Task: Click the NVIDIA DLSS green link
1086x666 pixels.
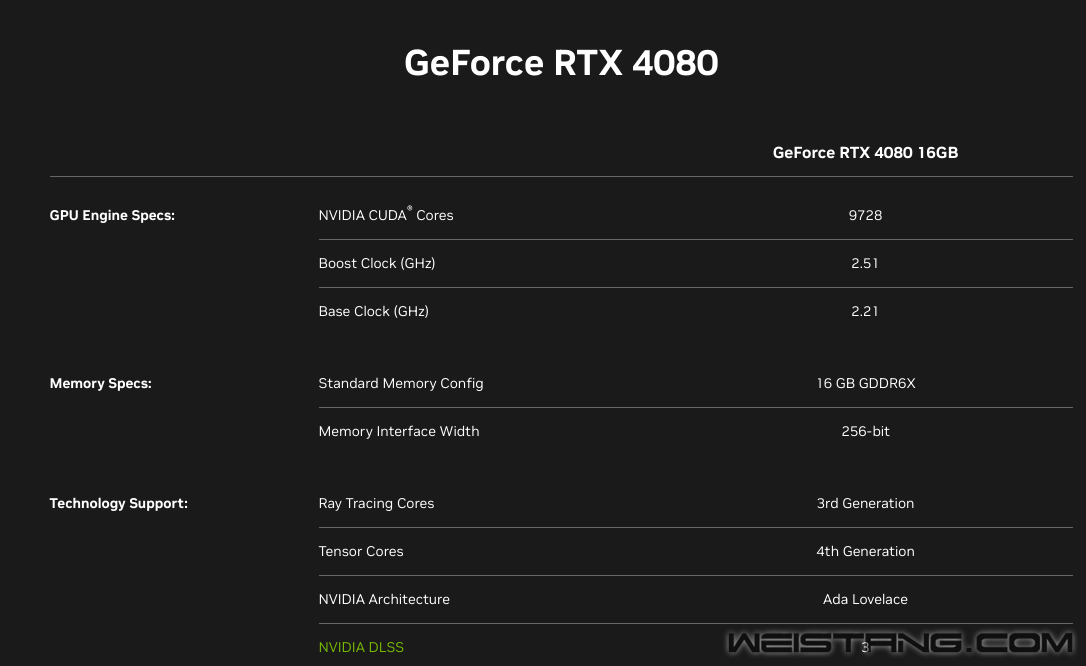Action: (361, 647)
